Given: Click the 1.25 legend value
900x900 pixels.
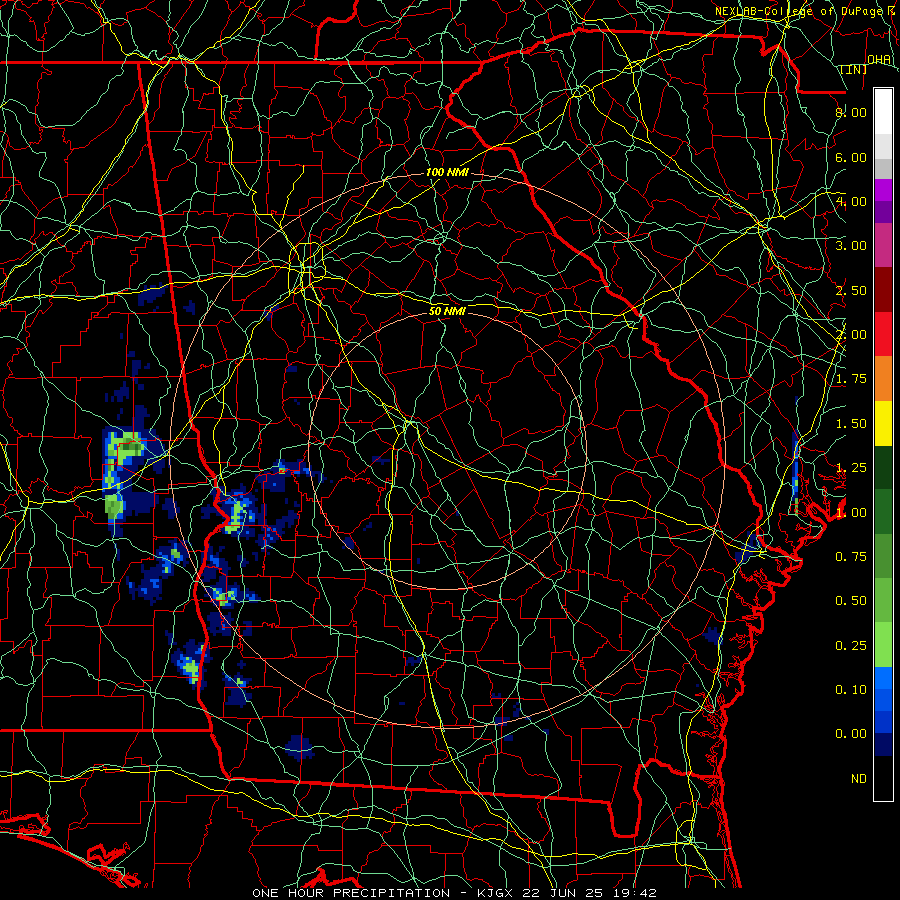Looking at the screenshot, I should 851,468.
